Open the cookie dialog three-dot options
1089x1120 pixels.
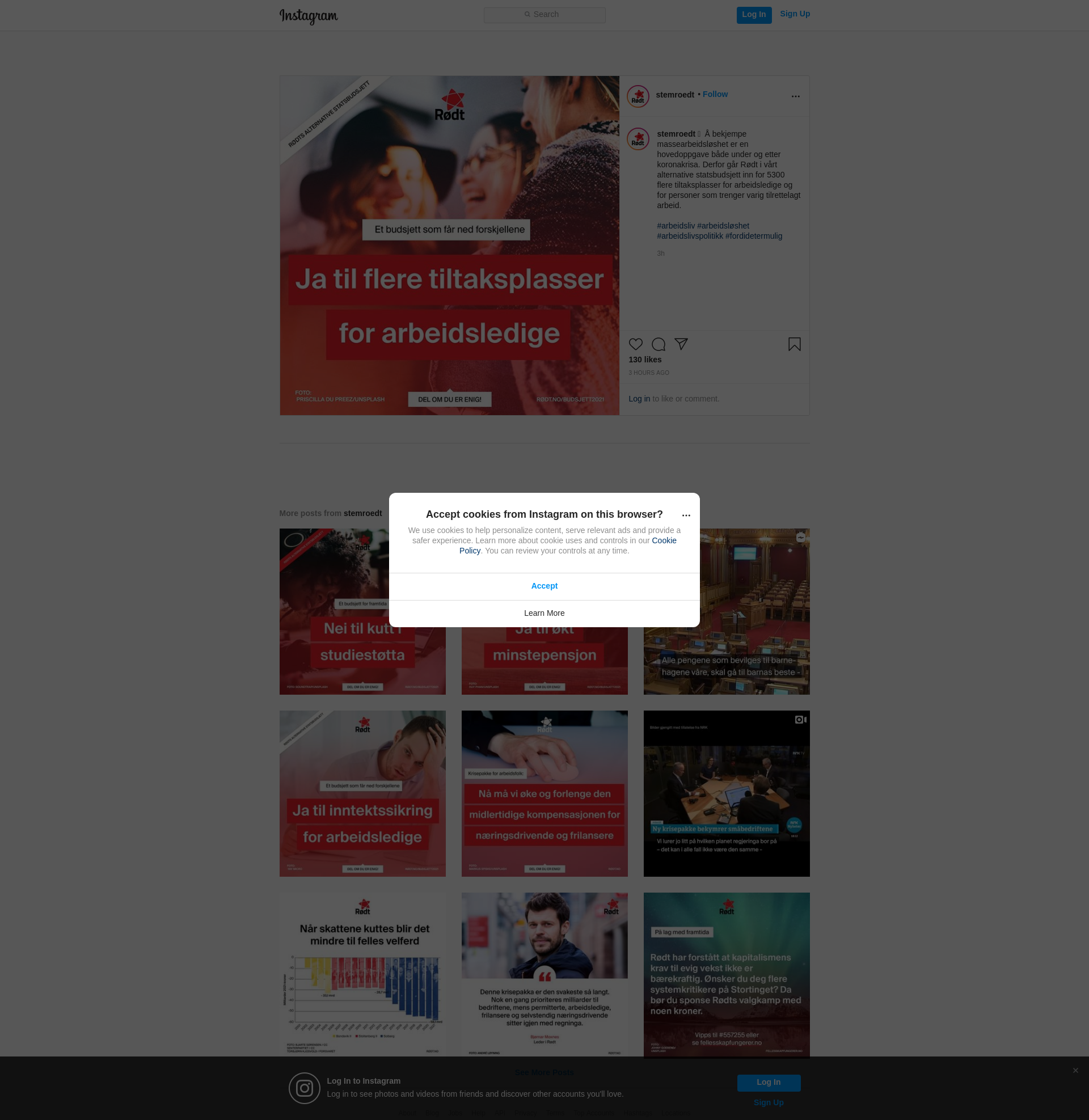686,515
